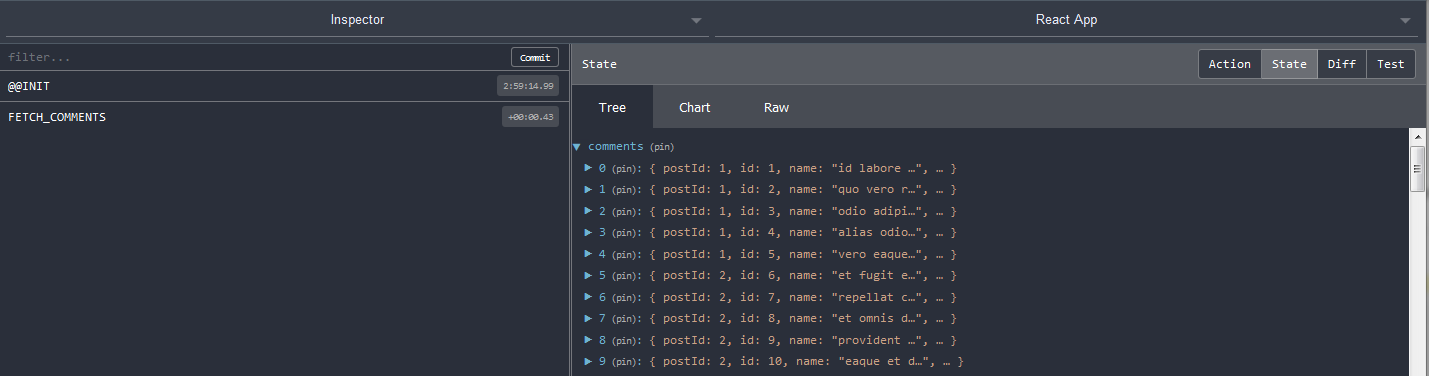Click the state tree scrollbar thumb

(x=1417, y=168)
